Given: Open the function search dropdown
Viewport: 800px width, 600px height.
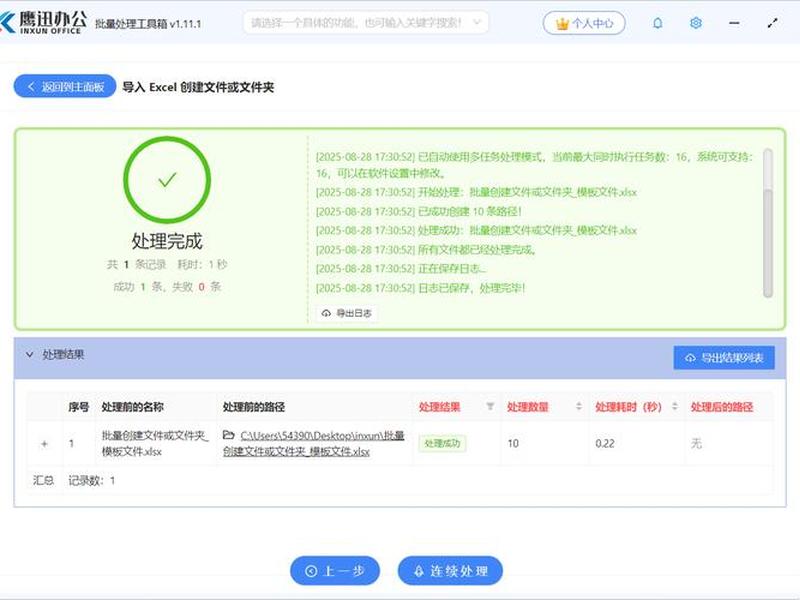Looking at the screenshot, I should (366, 23).
